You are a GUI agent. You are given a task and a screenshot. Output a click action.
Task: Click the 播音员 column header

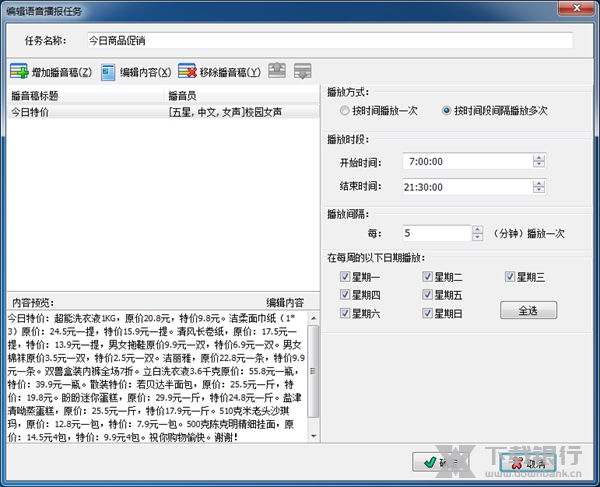point(240,96)
